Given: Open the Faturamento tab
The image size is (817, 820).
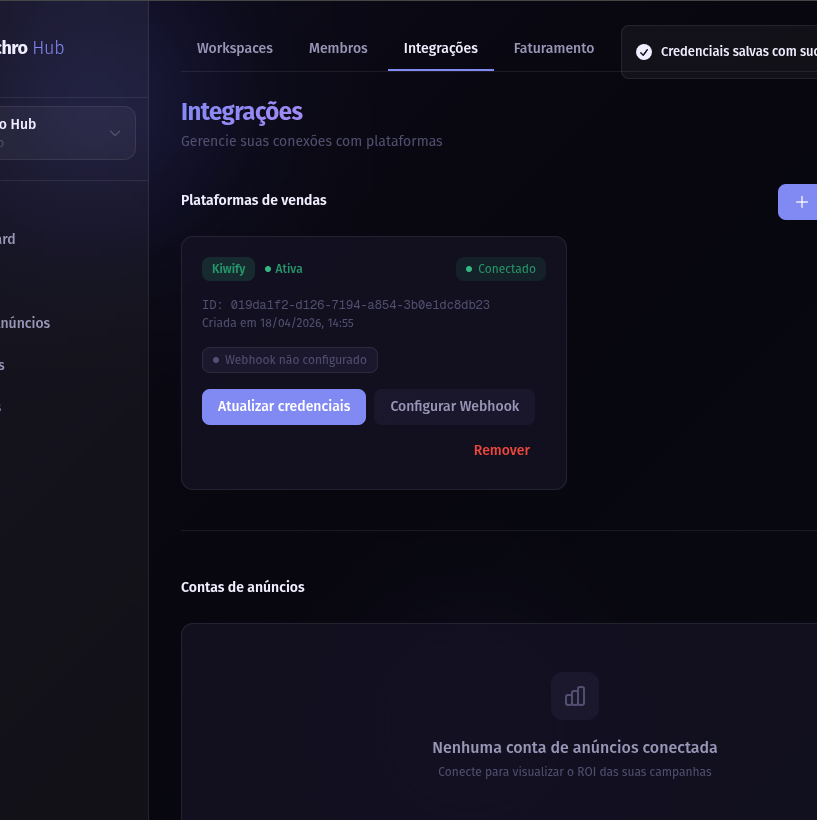Looking at the screenshot, I should (553, 48).
